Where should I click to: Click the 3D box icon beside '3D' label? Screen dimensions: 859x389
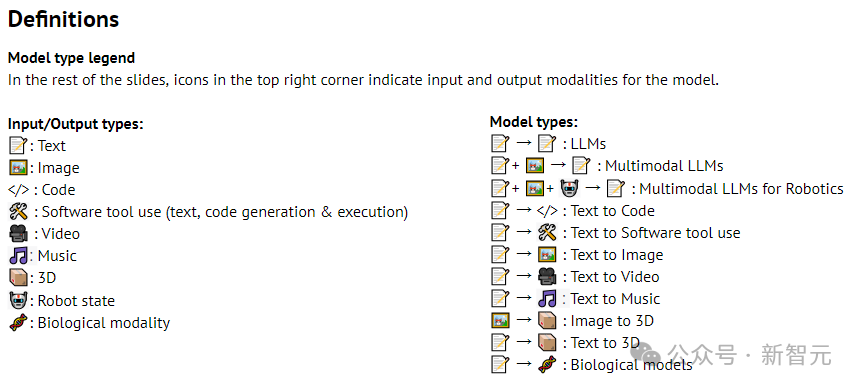(x=18, y=278)
